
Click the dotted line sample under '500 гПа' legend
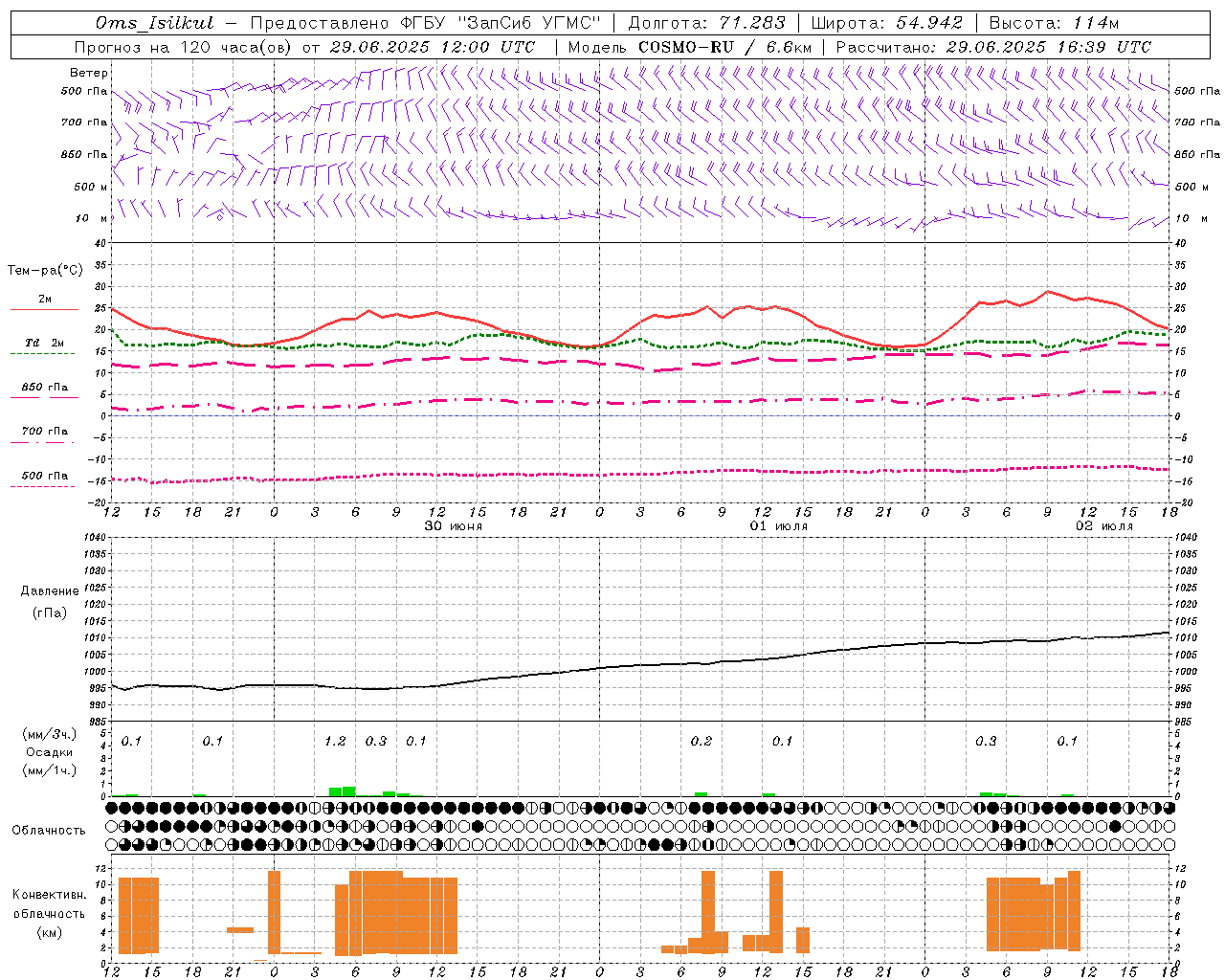coord(42,486)
